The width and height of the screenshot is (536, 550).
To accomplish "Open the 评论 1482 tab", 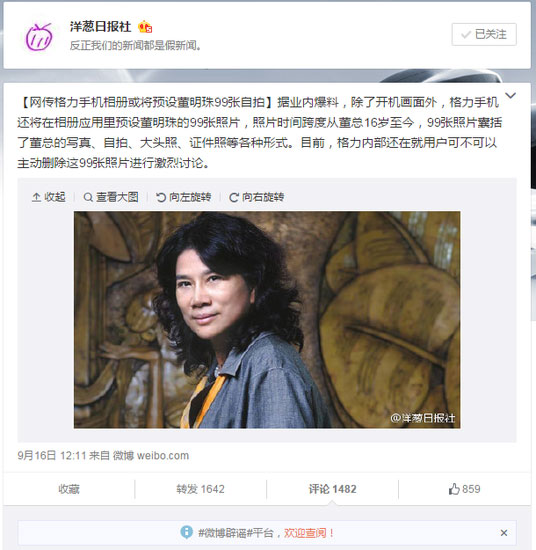I will pos(333,489).
